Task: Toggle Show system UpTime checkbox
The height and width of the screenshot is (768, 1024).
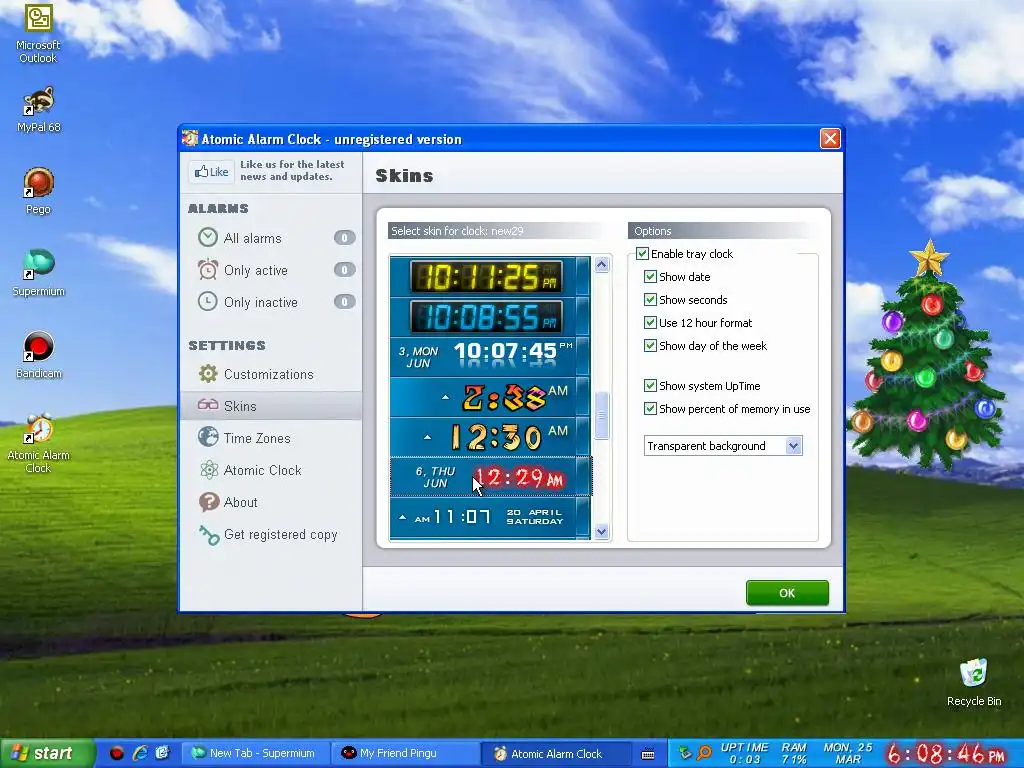Action: [x=650, y=385]
